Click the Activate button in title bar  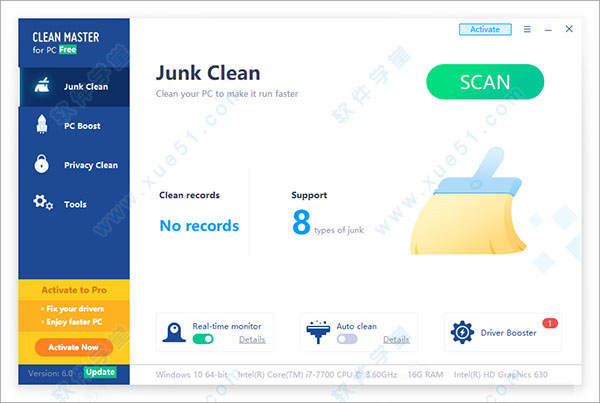pos(485,29)
